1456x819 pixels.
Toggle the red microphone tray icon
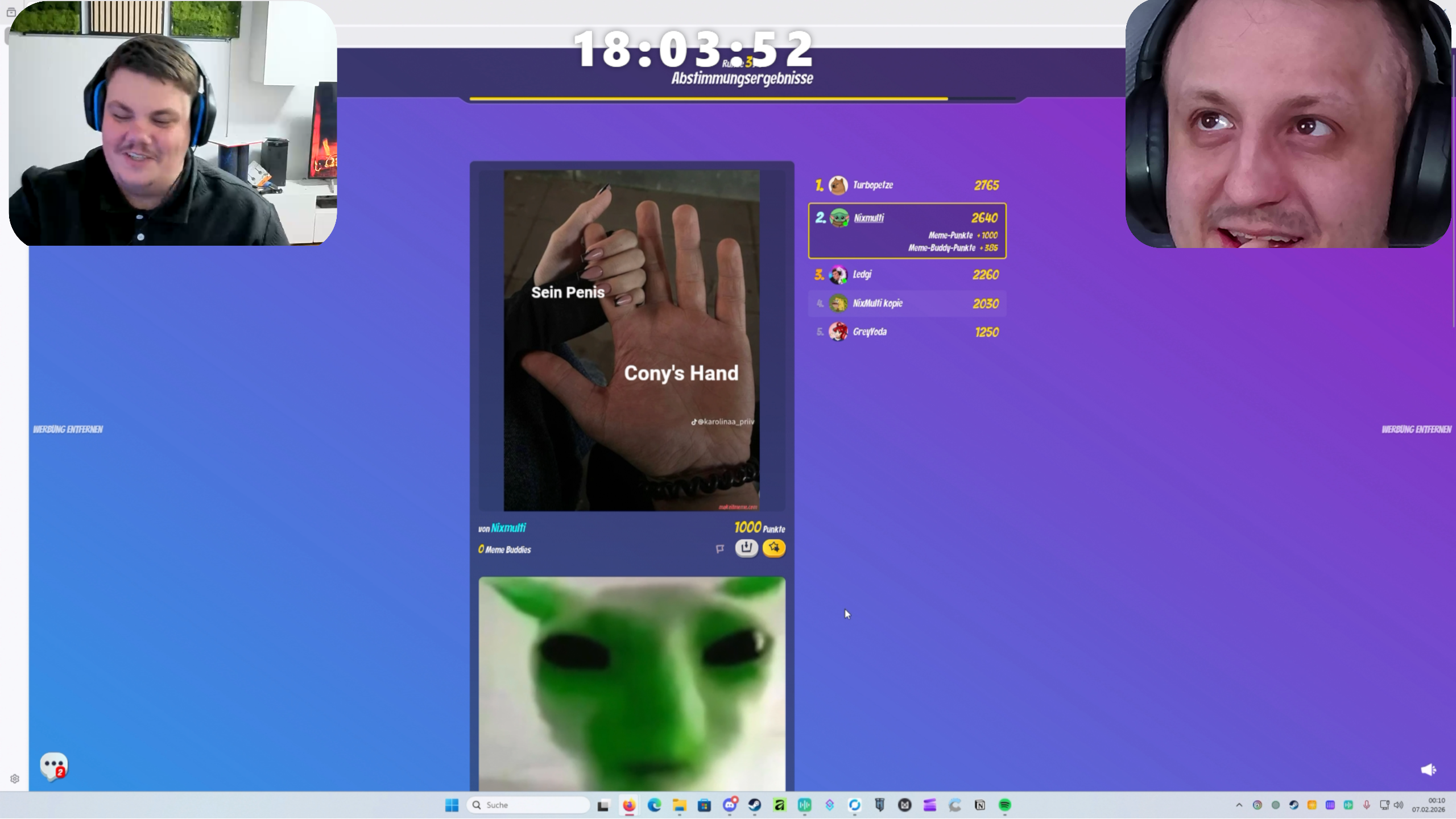click(1367, 805)
